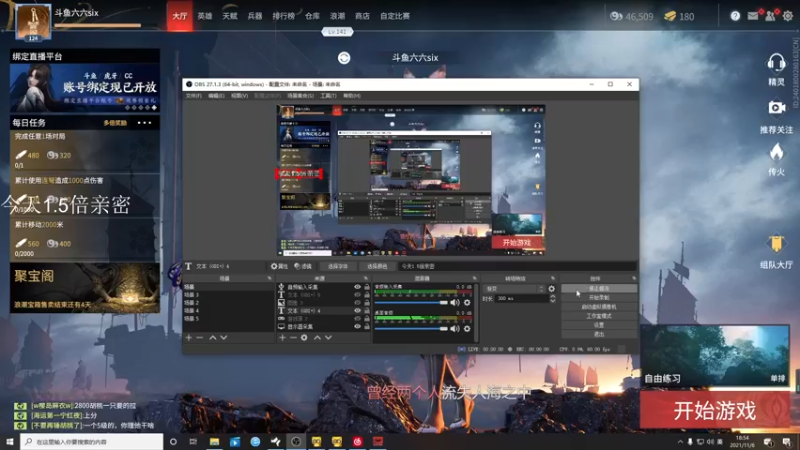Viewport: 800px width, 450px height.
Task: Toggle visibility of 显示器采集 source
Action: tap(357, 326)
